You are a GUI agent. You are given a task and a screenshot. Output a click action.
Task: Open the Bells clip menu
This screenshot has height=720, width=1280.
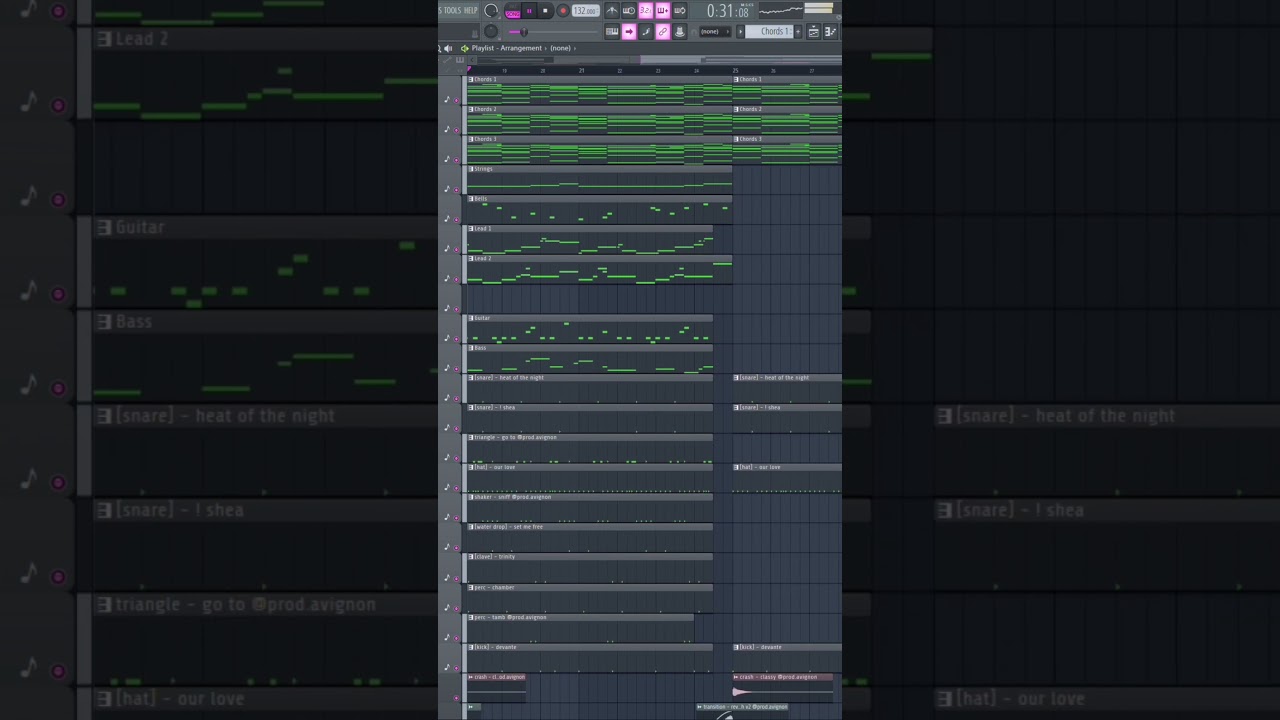click(471, 199)
